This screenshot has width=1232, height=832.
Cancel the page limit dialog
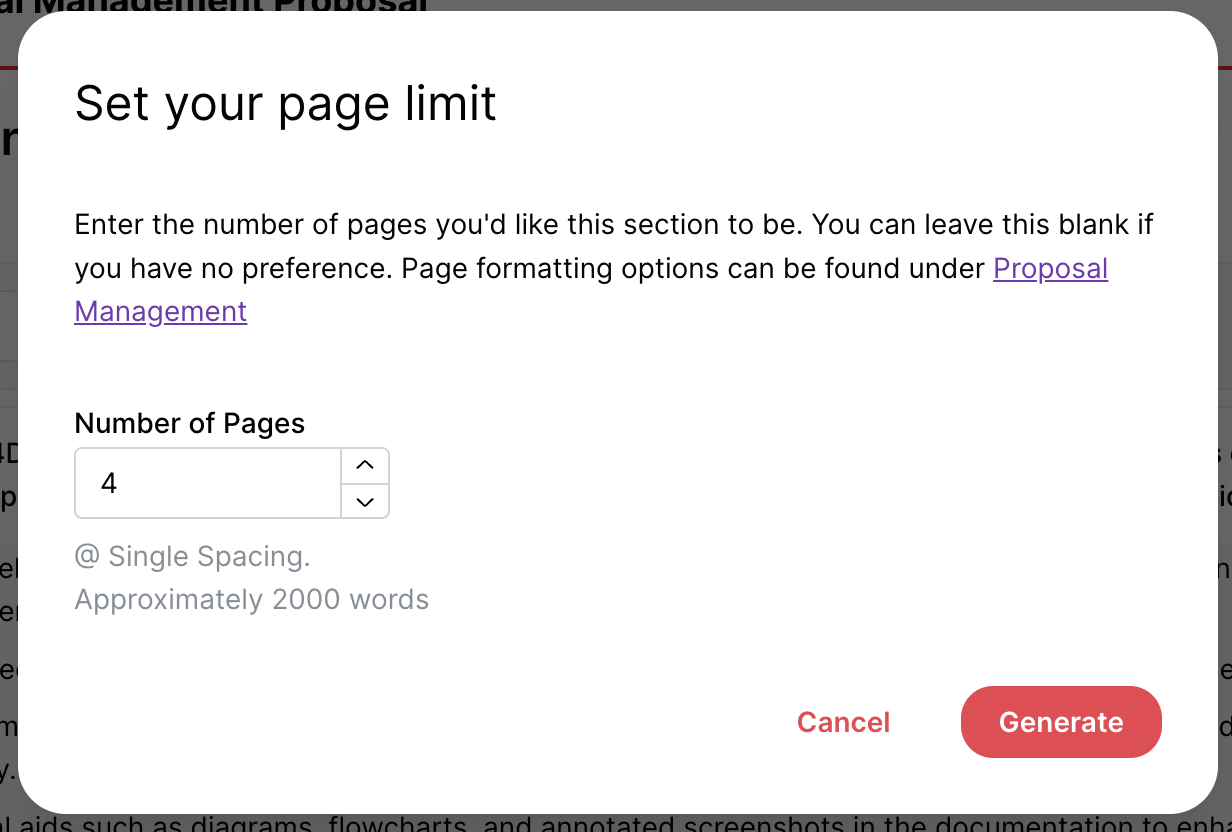click(843, 722)
